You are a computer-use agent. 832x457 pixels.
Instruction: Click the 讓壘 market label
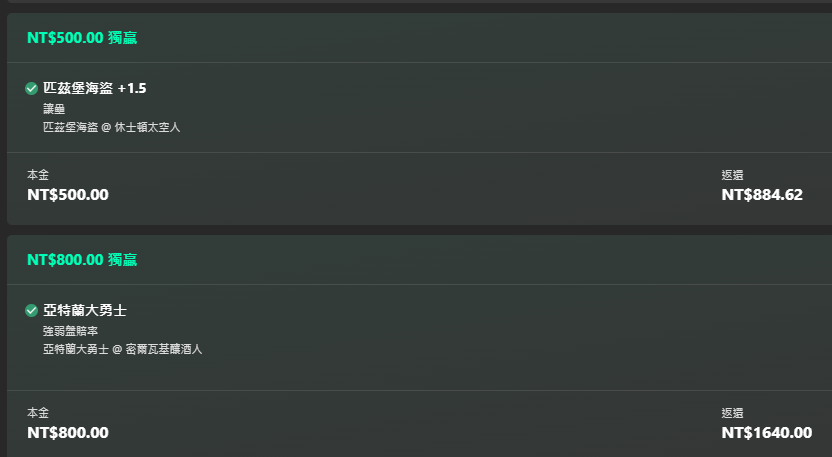click(x=54, y=109)
